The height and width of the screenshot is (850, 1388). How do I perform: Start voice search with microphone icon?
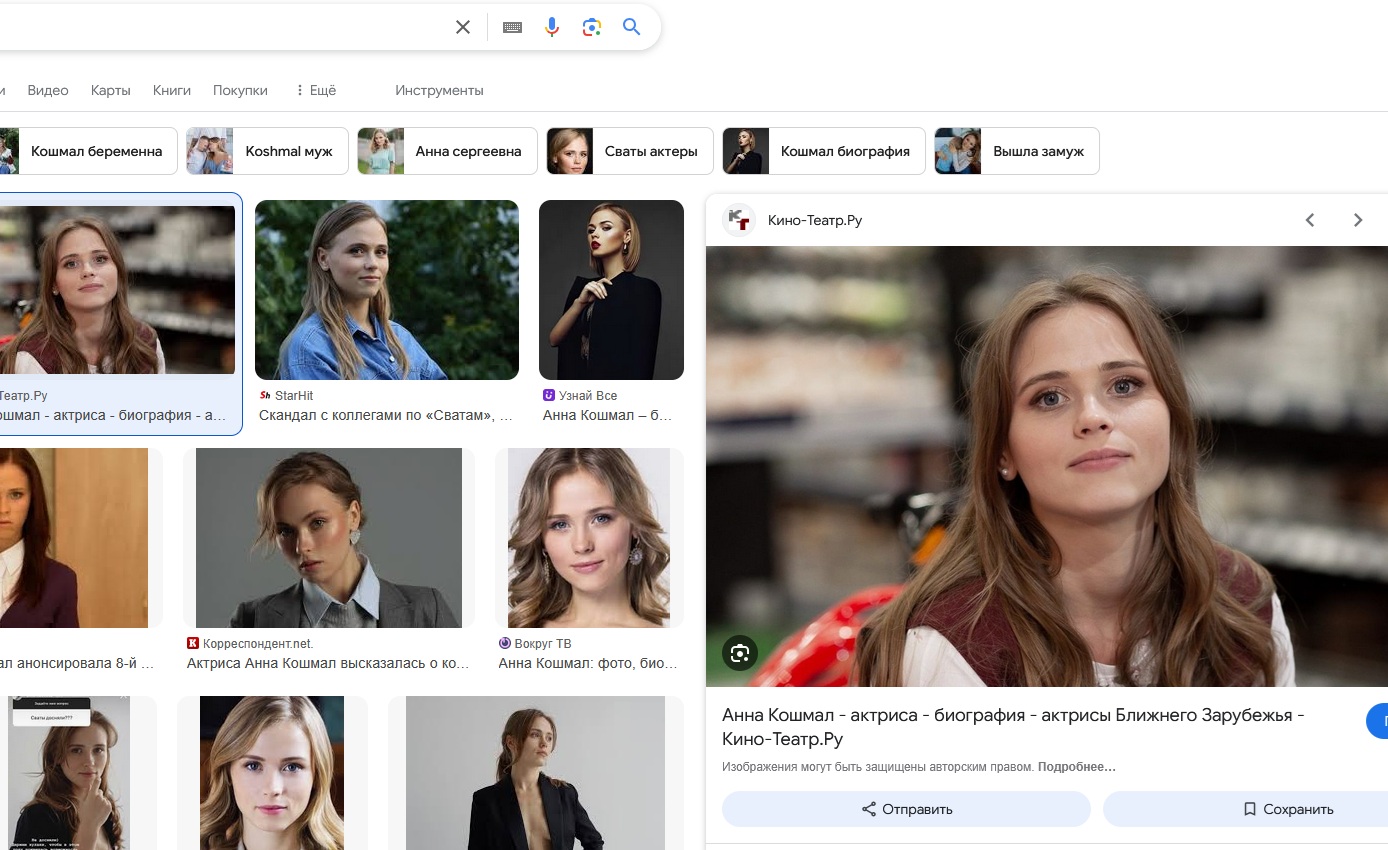(552, 27)
